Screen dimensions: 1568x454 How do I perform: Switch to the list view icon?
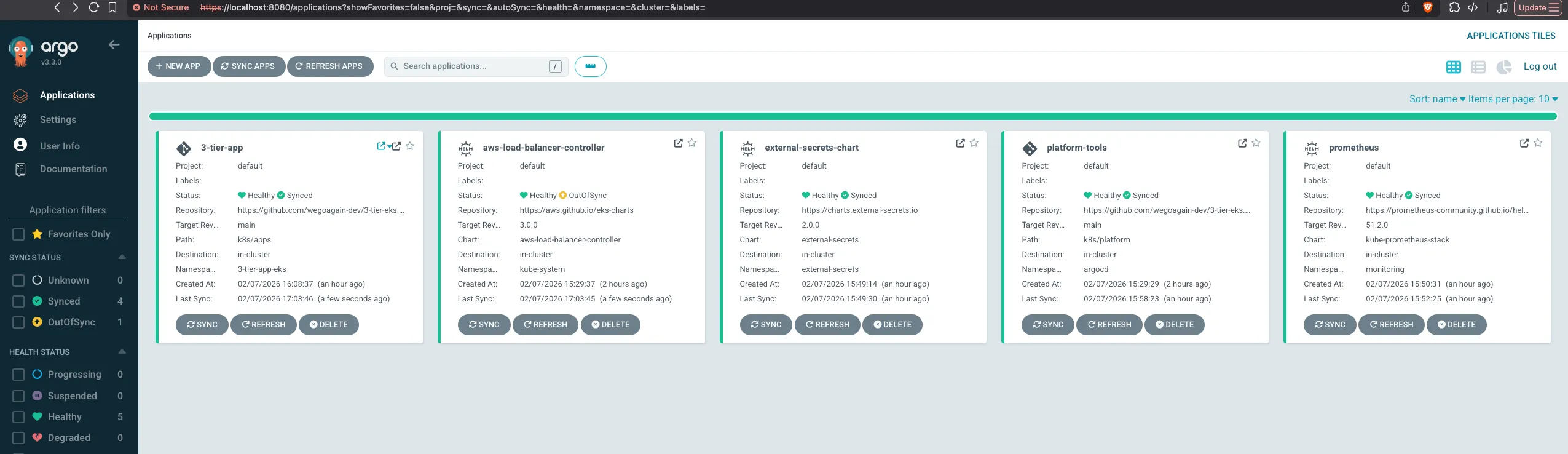(1478, 67)
